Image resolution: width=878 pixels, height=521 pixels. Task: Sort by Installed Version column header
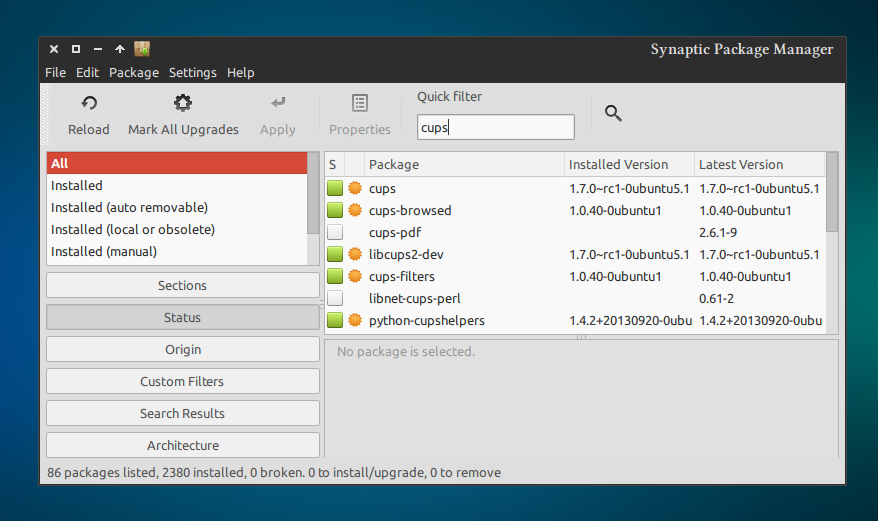point(629,164)
